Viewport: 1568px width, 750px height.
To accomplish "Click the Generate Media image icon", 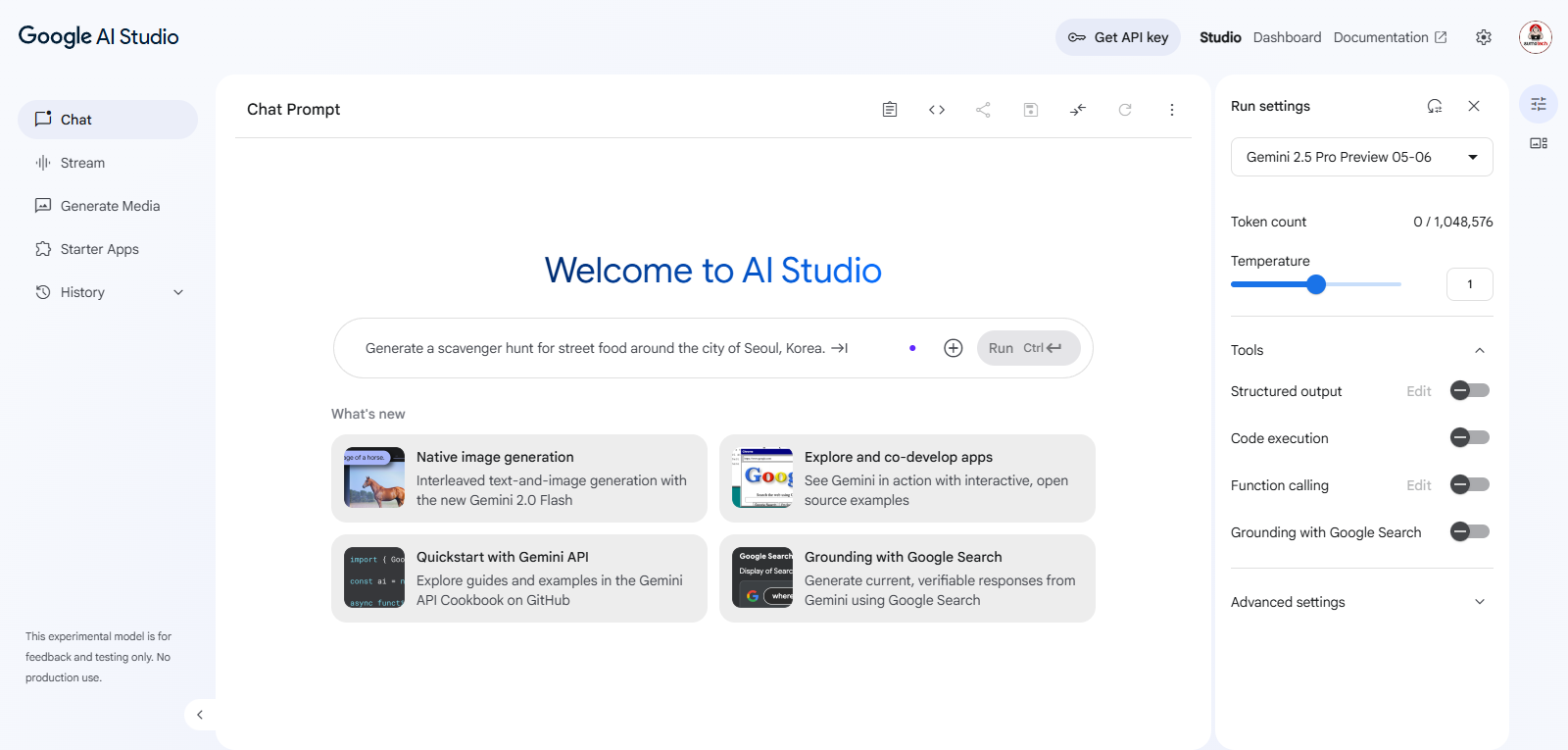I will coord(43,206).
